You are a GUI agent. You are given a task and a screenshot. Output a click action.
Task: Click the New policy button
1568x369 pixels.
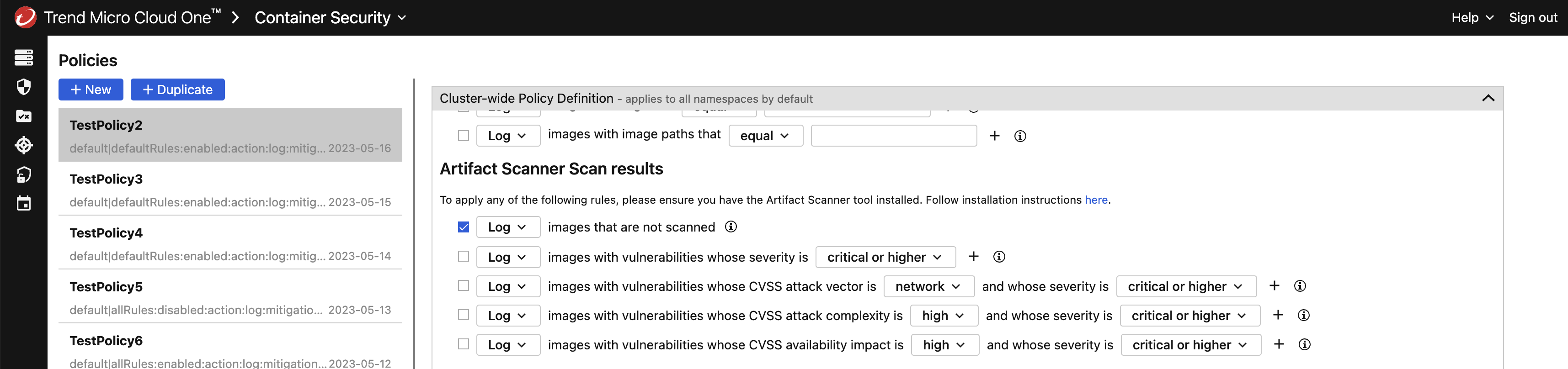(x=91, y=90)
